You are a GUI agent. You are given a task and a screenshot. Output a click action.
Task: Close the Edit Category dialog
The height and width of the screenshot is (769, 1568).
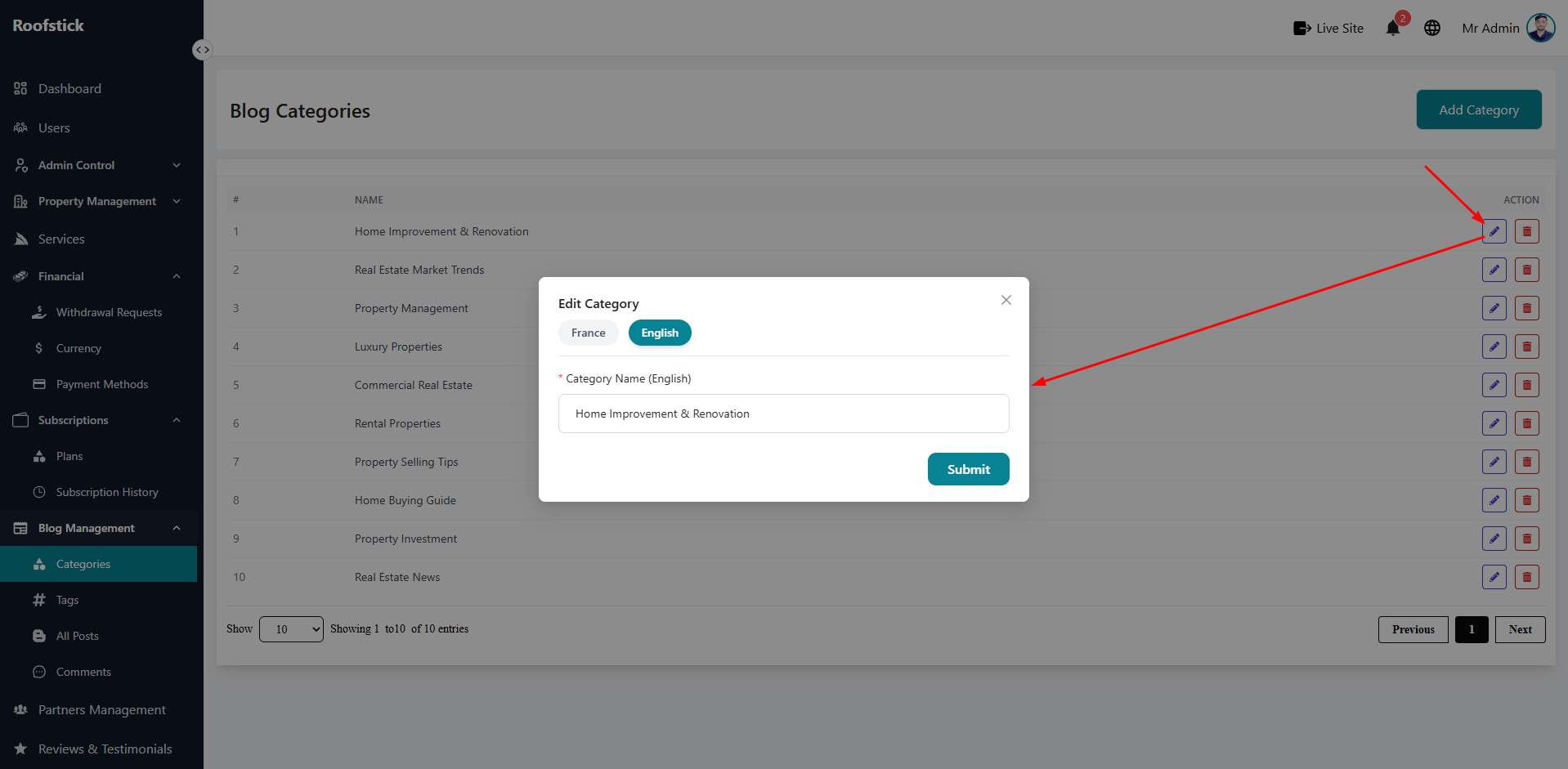pos(1006,300)
